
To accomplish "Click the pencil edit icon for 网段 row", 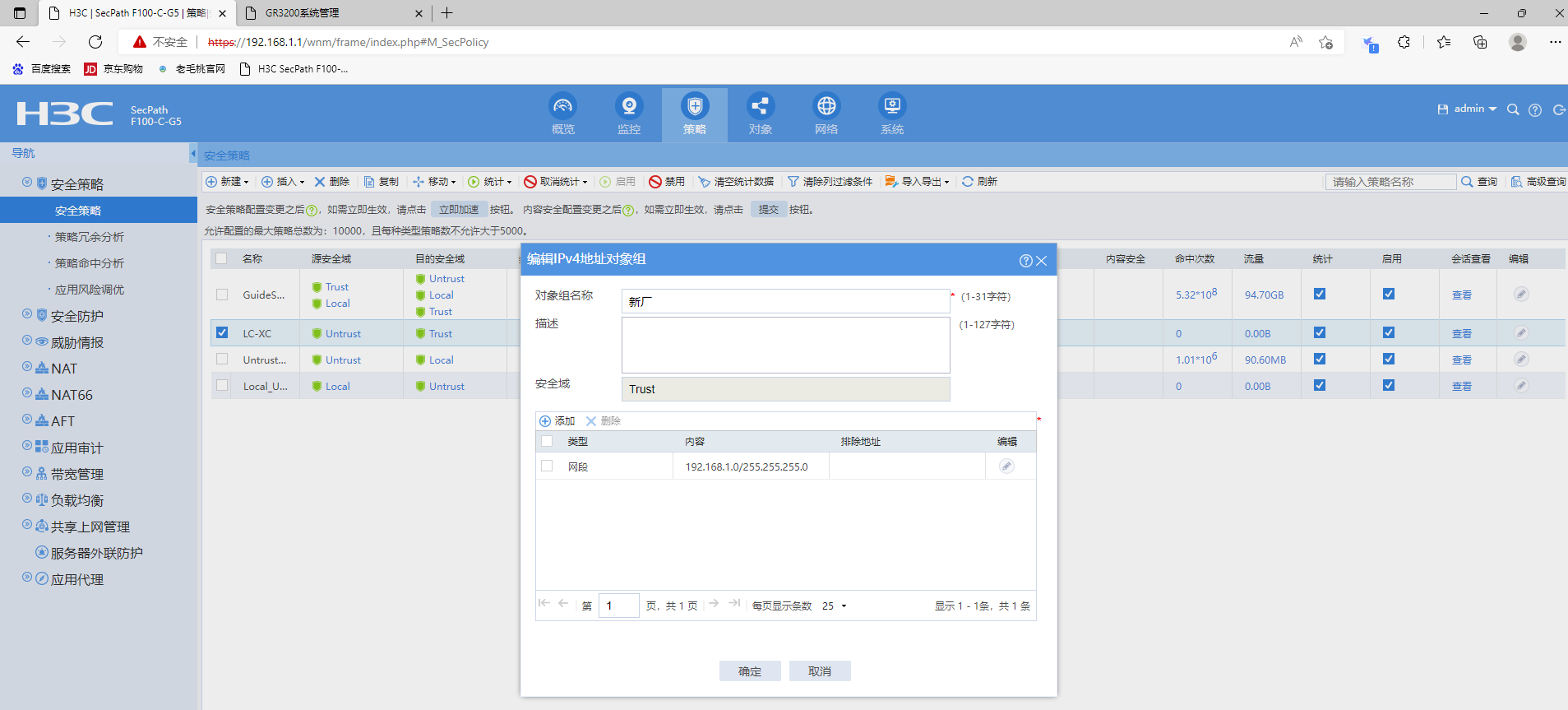I will tap(1006, 466).
